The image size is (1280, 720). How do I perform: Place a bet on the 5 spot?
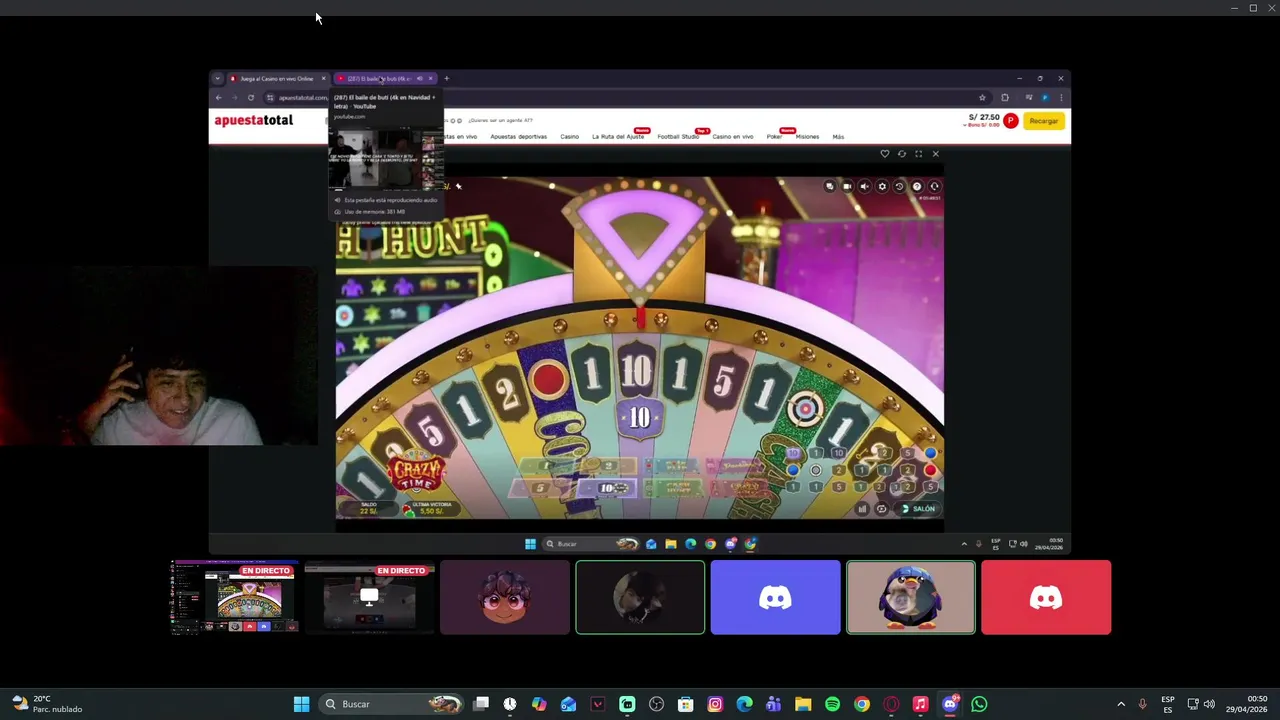click(x=539, y=488)
